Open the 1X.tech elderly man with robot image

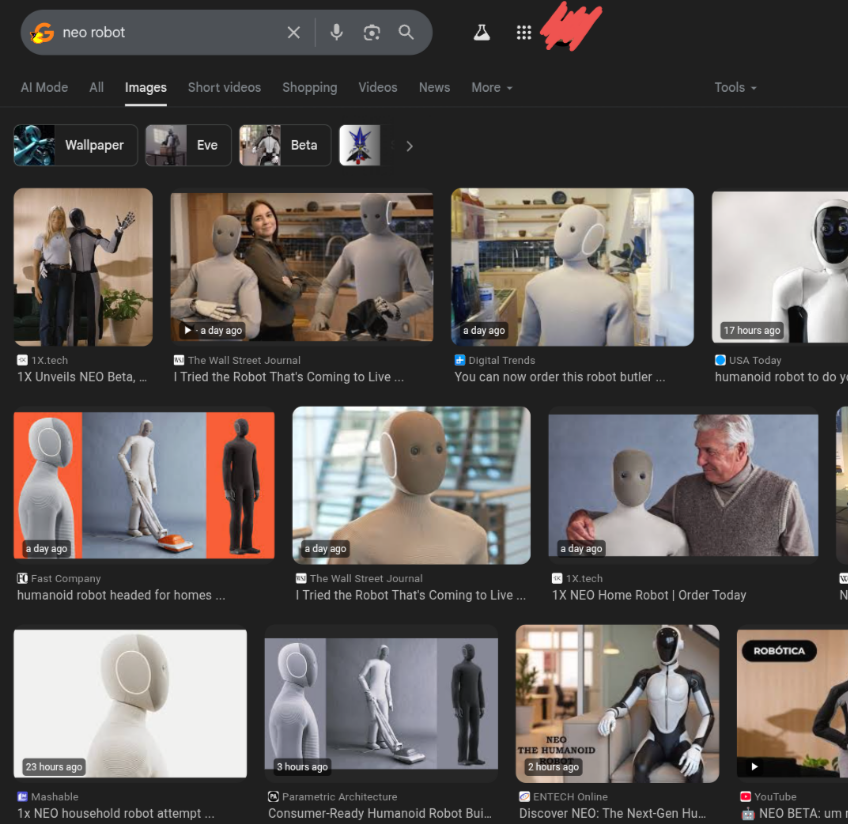pos(683,486)
